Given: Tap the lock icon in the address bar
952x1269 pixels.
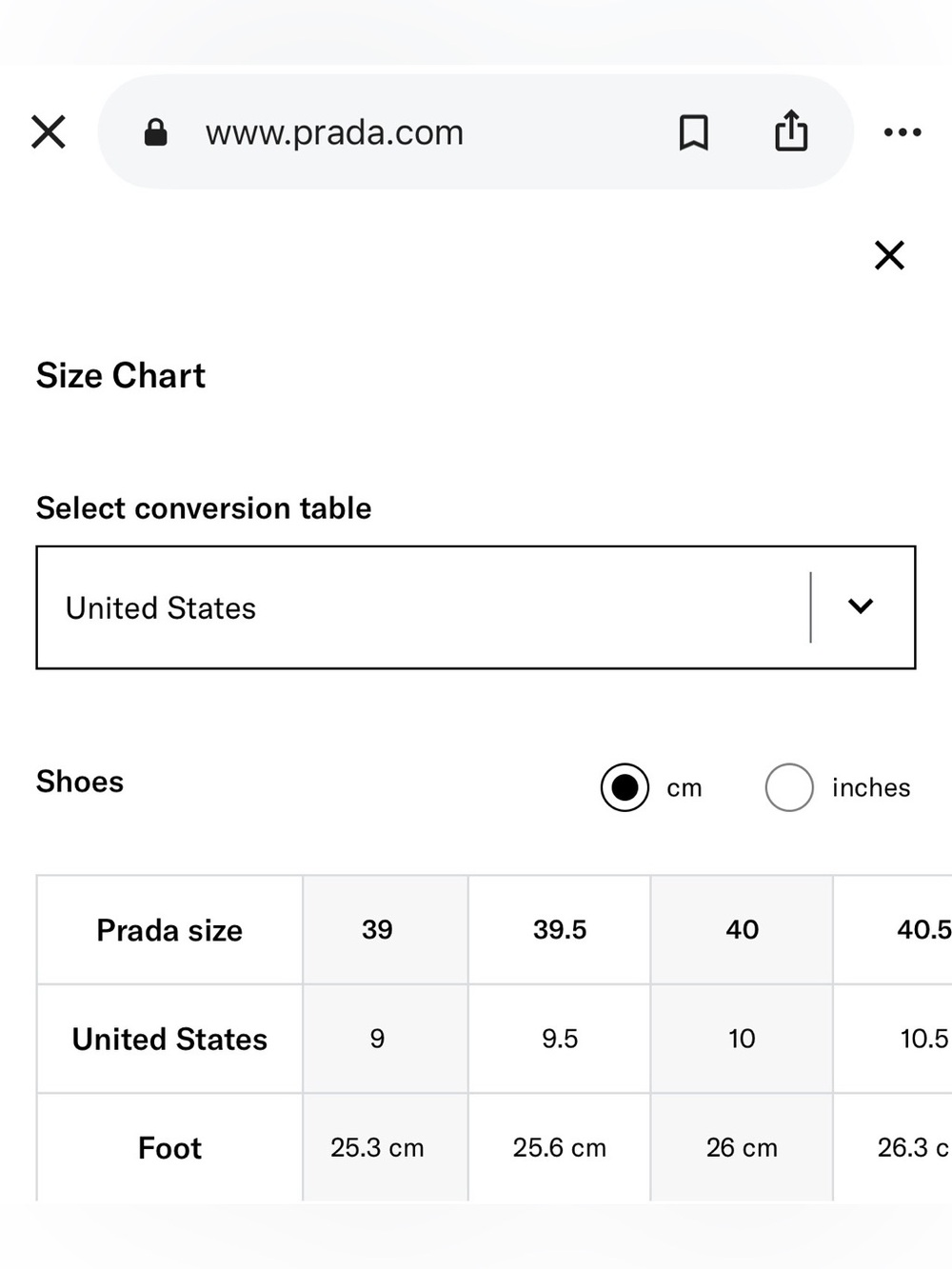Looking at the screenshot, I should click(156, 132).
